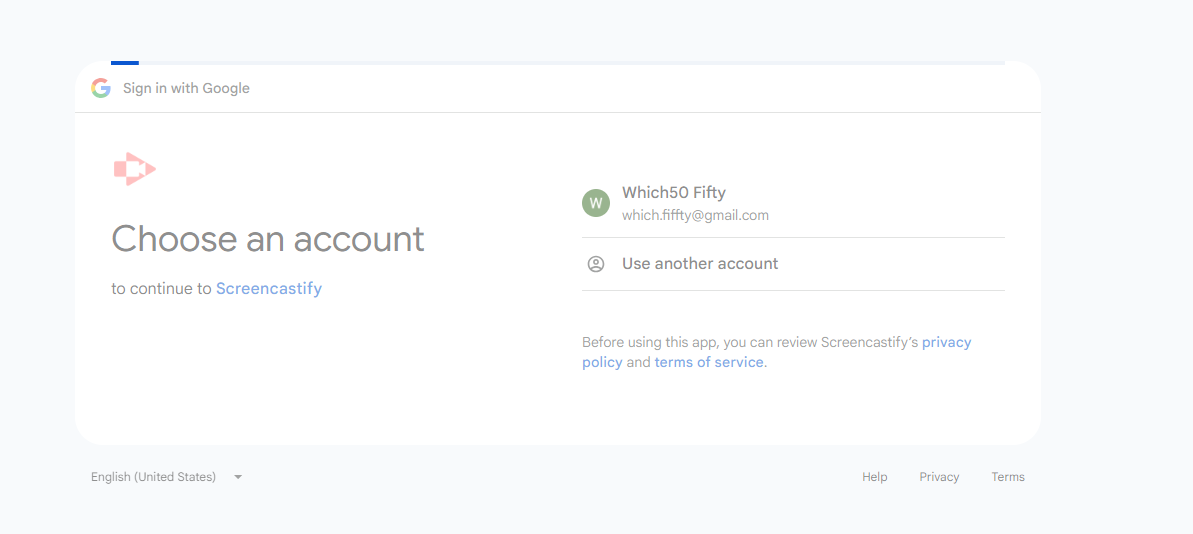1193x534 pixels.
Task: Open the Help footer link
Action: [875, 477]
